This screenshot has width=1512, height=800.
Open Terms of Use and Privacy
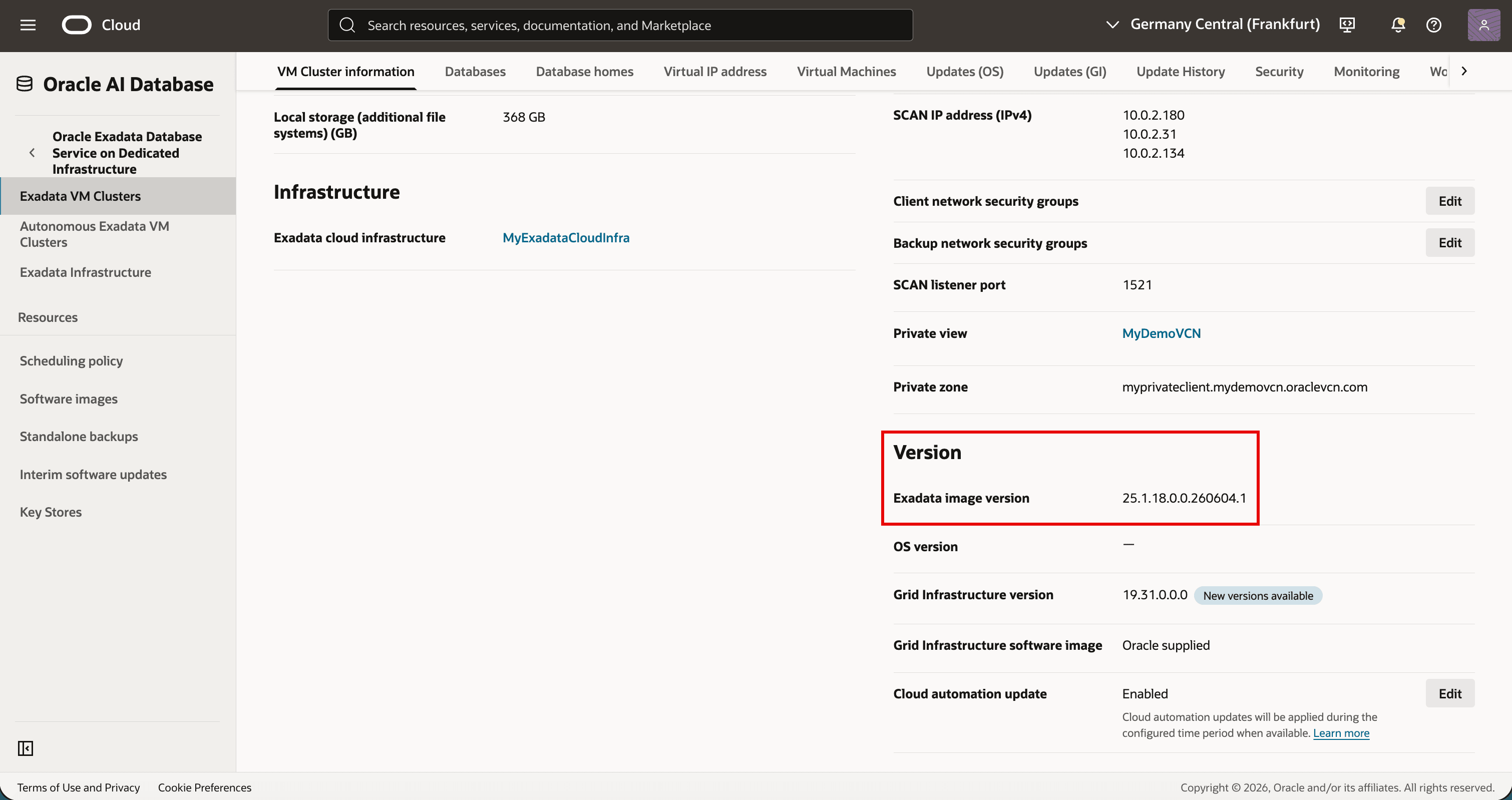[x=79, y=787]
